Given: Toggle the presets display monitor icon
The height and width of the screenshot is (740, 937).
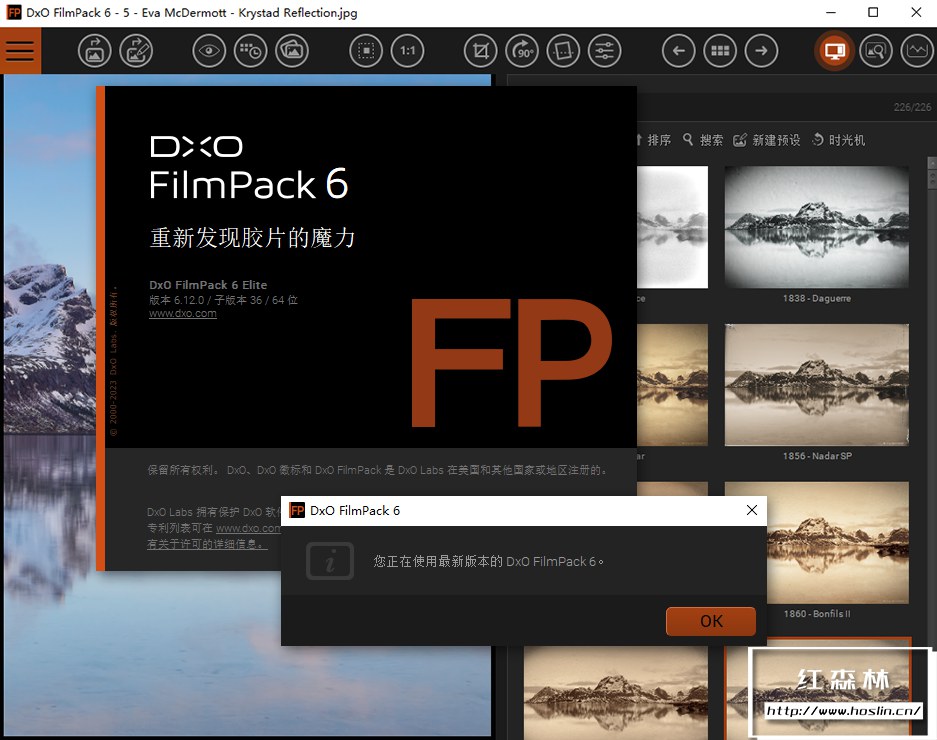Looking at the screenshot, I should point(835,51).
